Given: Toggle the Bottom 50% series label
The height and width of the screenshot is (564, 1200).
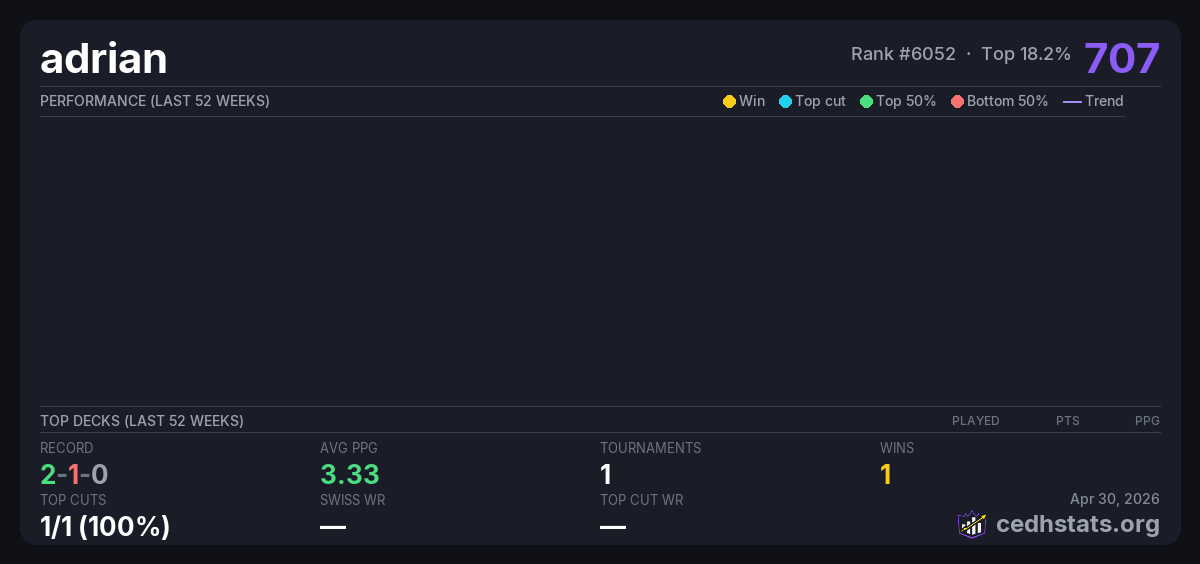Looking at the screenshot, I should pos(1007,101).
